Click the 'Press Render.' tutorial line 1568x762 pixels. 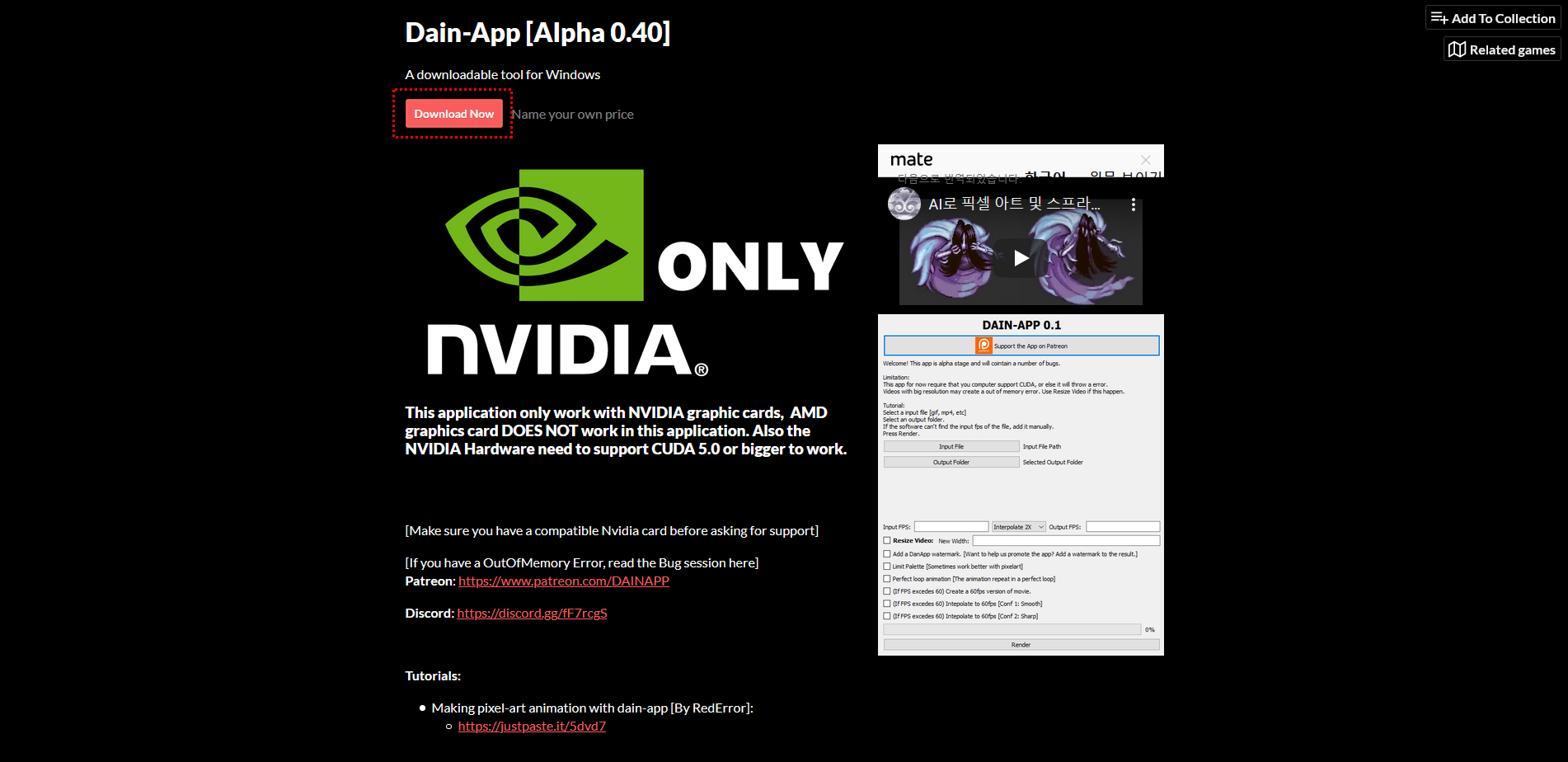pyautogui.click(x=901, y=434)
